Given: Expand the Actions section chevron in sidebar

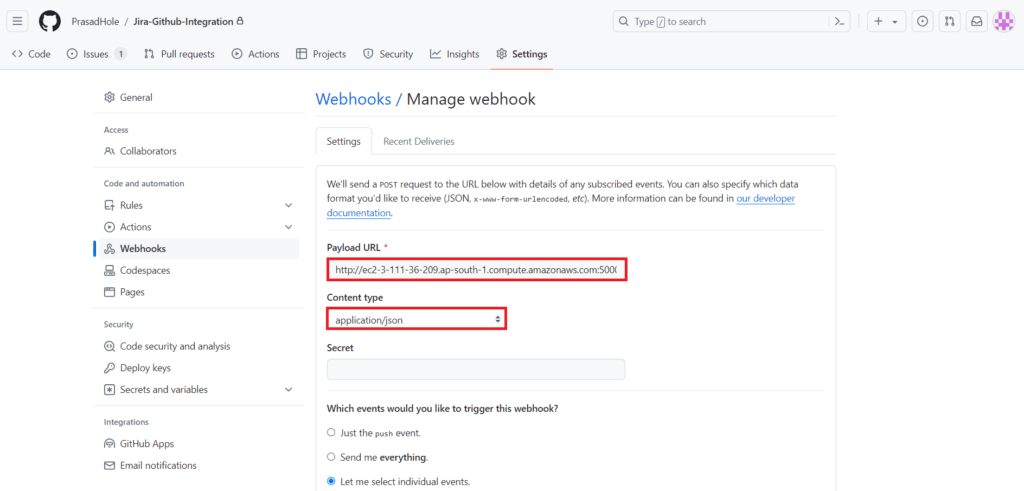Looking at the screenshot, I should (289, 227).
